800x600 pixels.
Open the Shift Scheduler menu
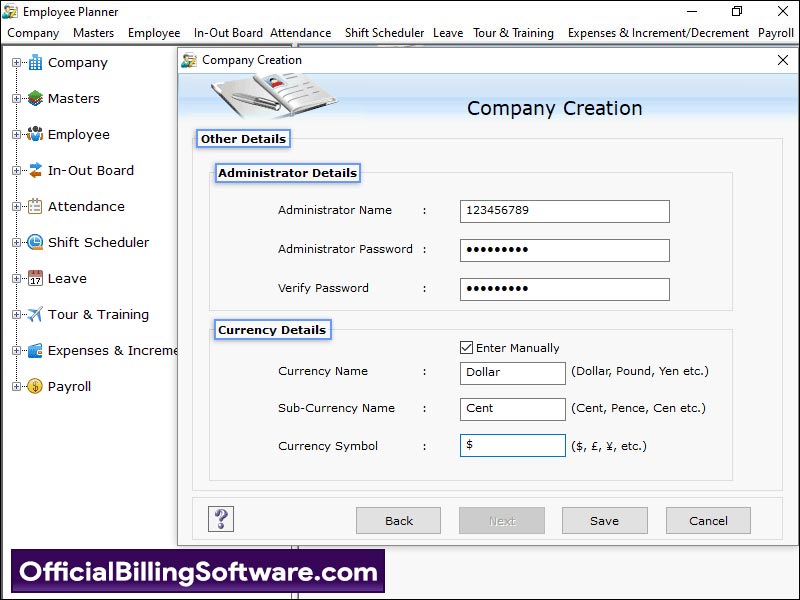384,33
